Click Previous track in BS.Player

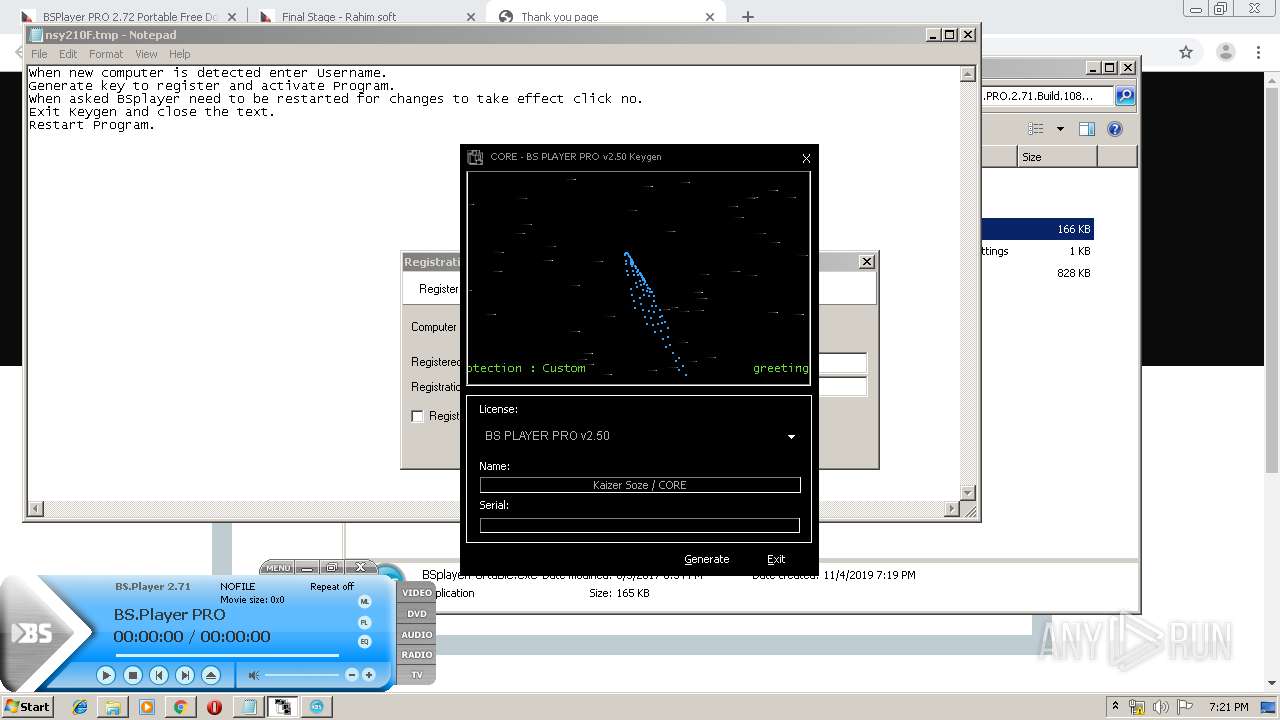pos(158,675)
